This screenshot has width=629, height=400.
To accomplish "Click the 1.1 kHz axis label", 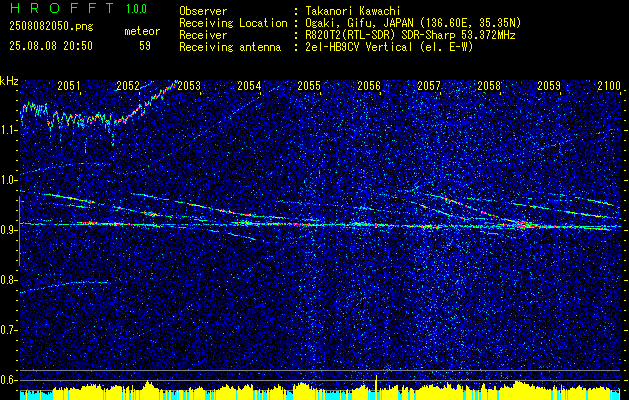I will 9,130.
